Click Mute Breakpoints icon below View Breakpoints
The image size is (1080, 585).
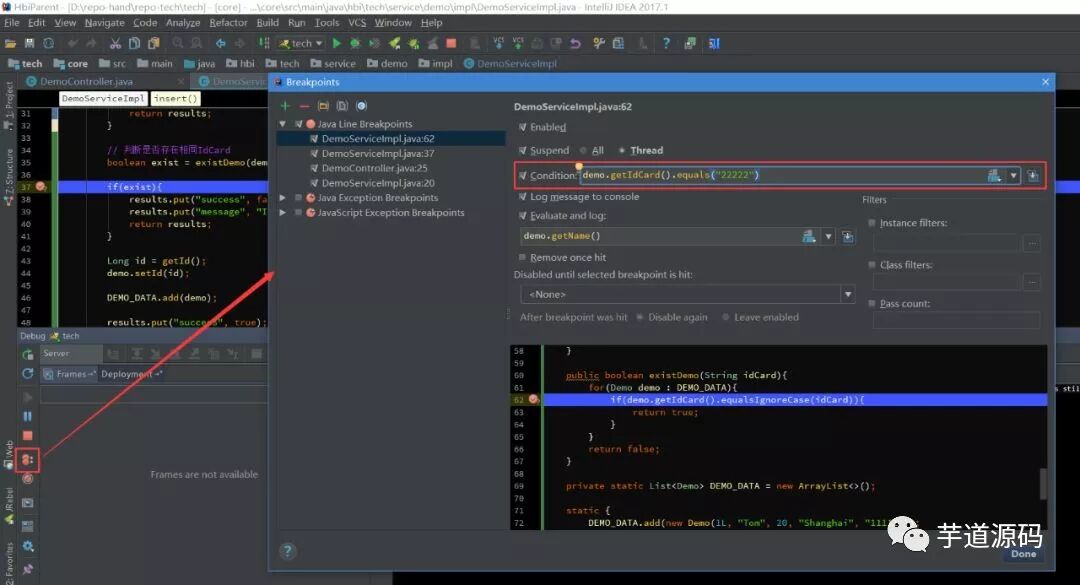28,478
